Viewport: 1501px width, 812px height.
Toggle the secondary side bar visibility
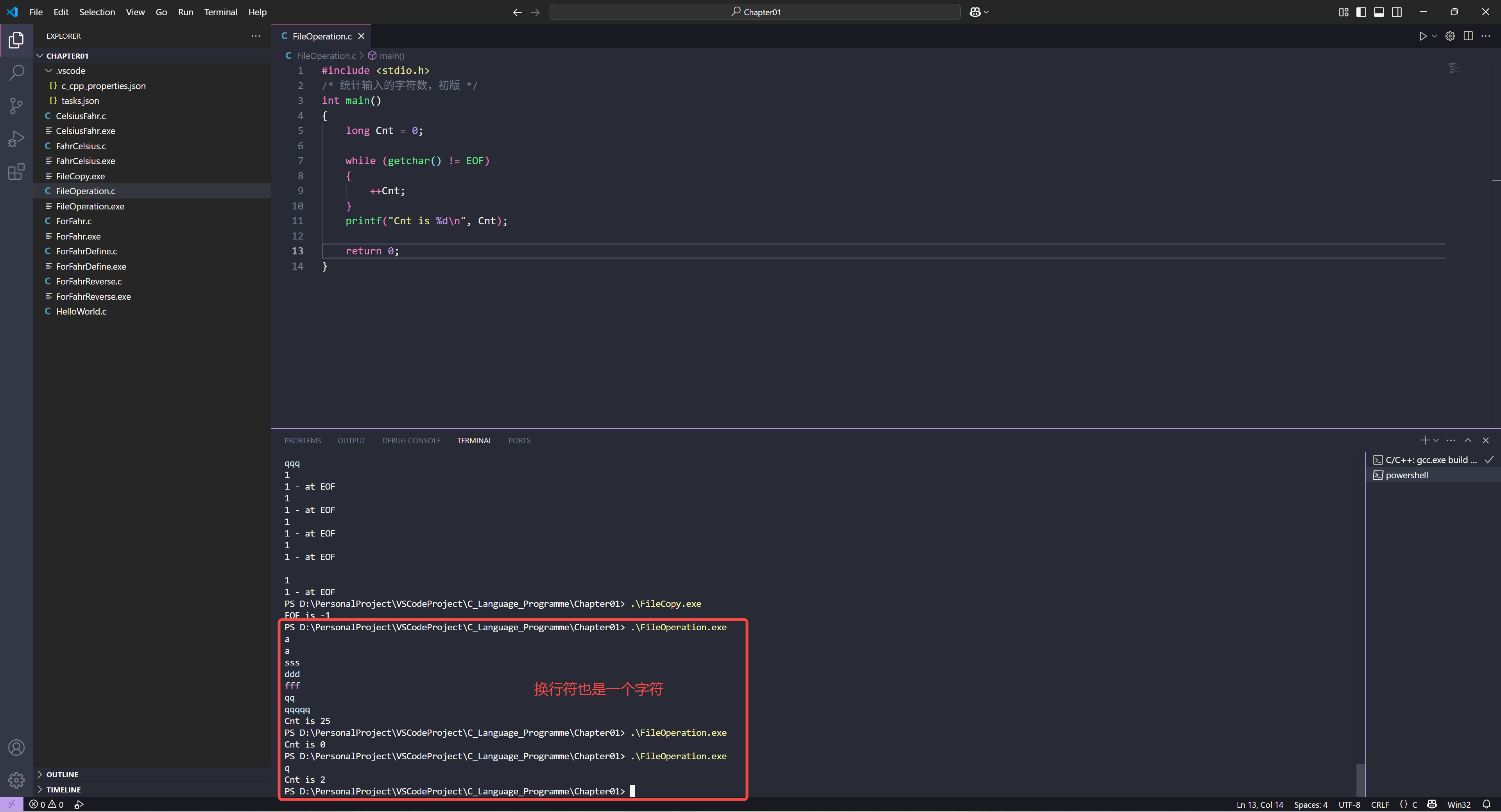coord(1397,12)
